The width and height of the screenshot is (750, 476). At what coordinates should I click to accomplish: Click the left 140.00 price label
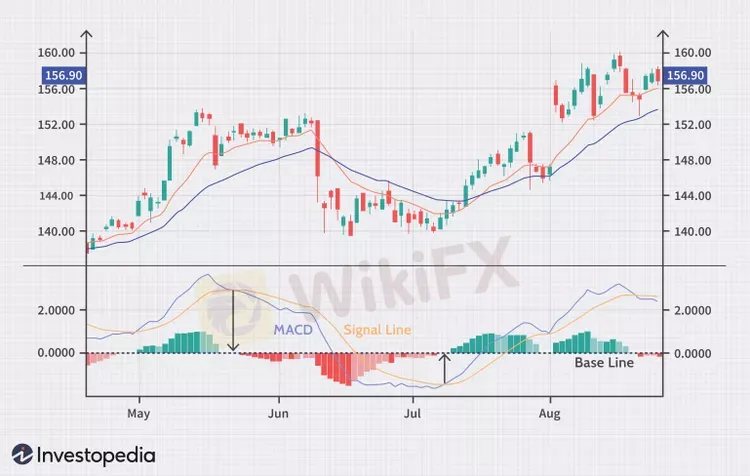coord(56,232)
